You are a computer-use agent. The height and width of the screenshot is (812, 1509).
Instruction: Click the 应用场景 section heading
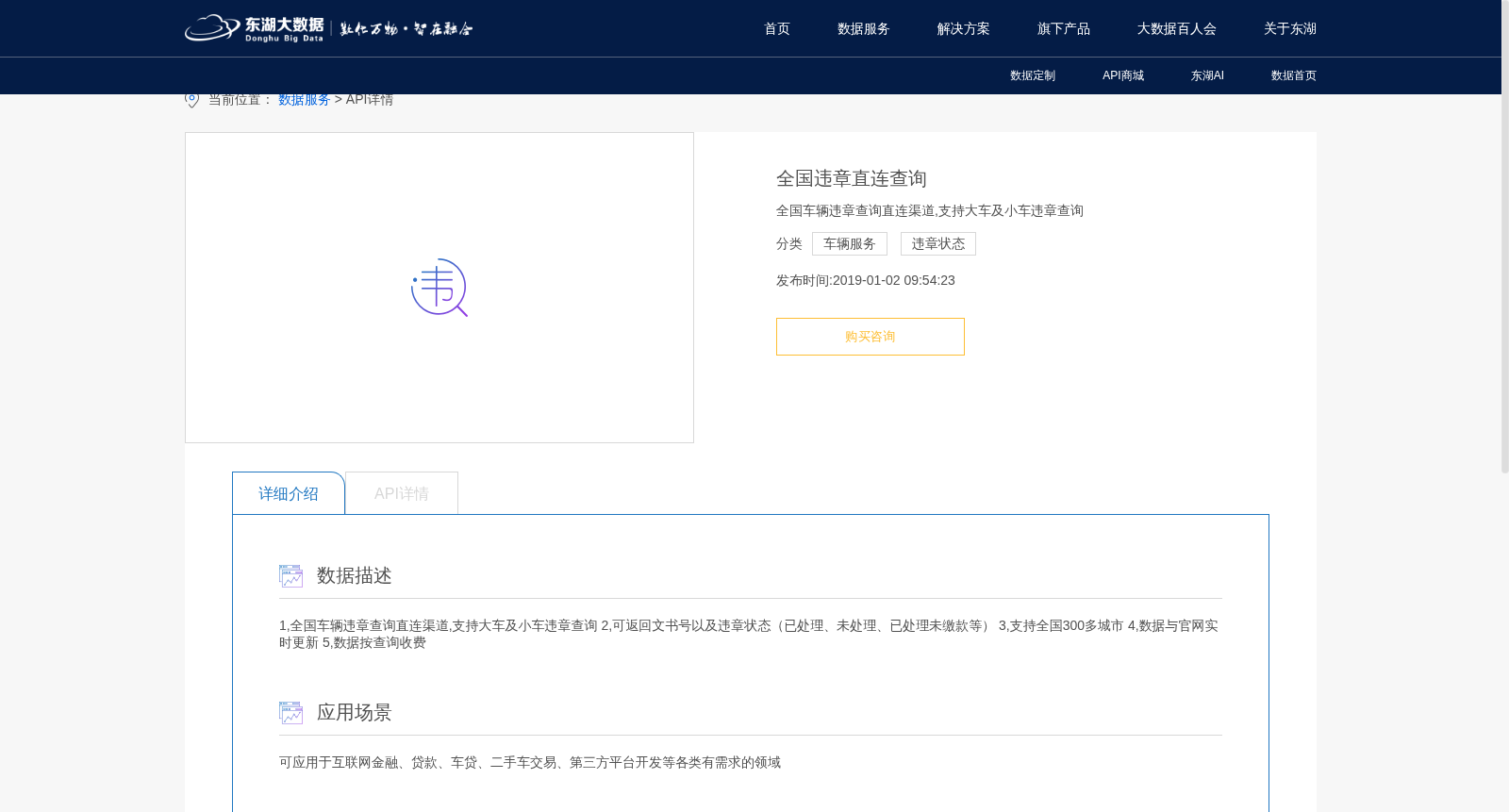coord(355,713)
